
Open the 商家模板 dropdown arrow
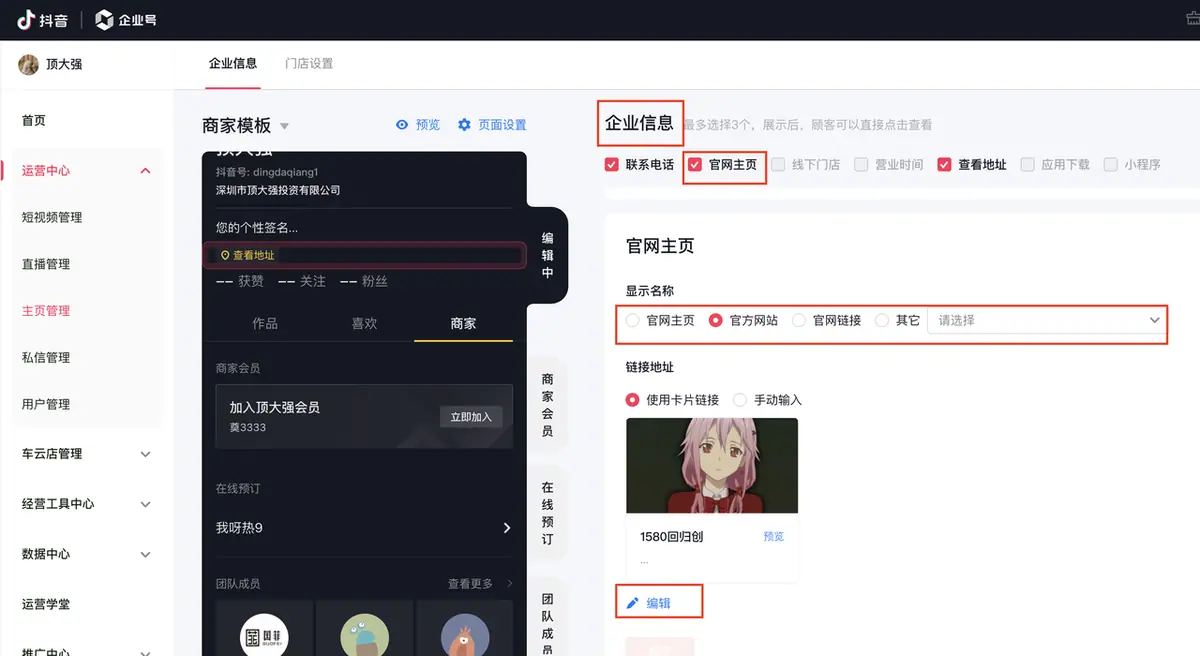(284, 126)
